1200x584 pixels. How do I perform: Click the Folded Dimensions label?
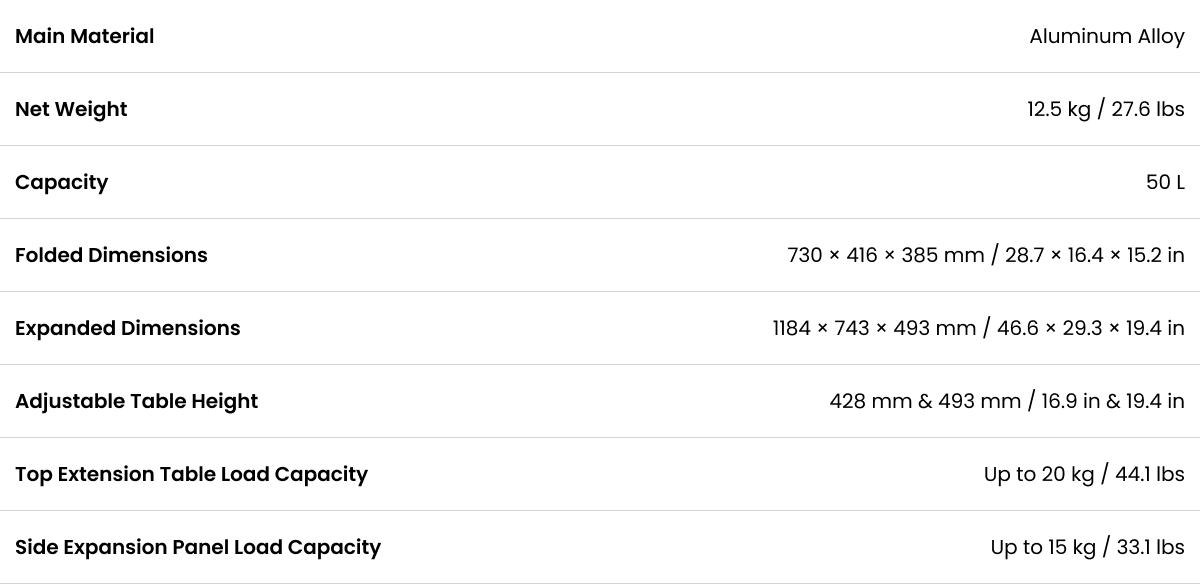[x=111, y=255]
